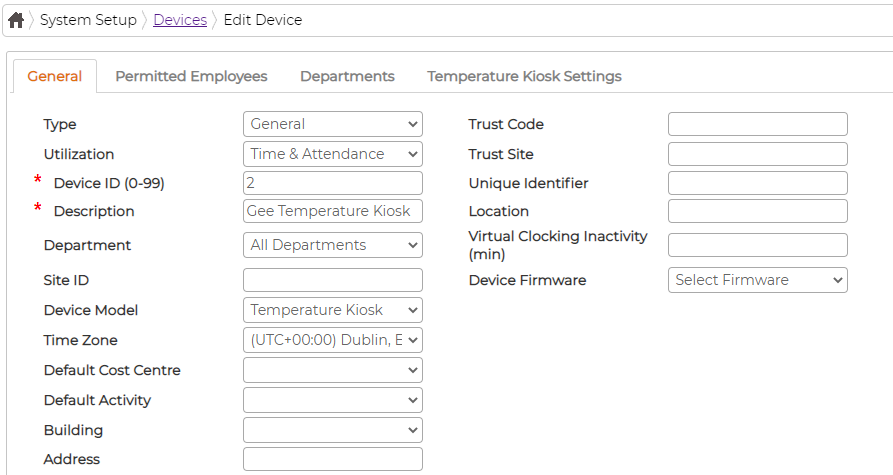
Task: Expand the Type dropdown
Action: coord(333,124)
